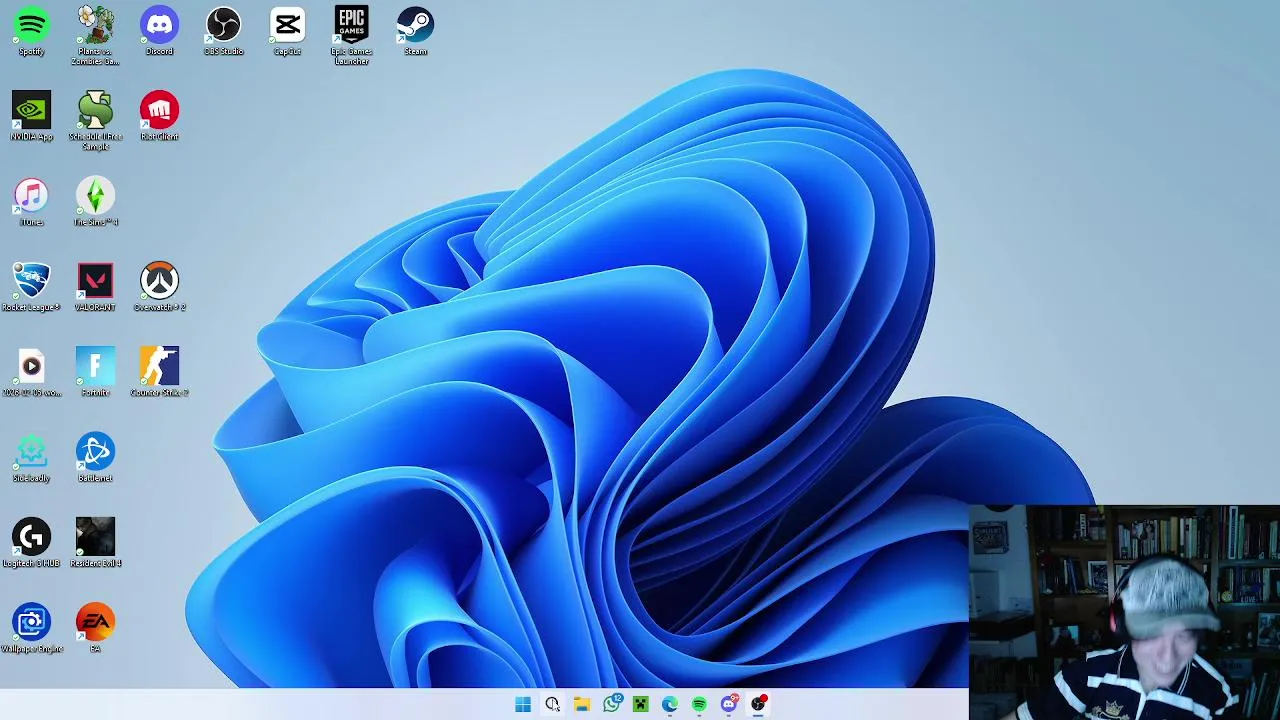Select the video file icon beside Fortnite

[31, 373]
